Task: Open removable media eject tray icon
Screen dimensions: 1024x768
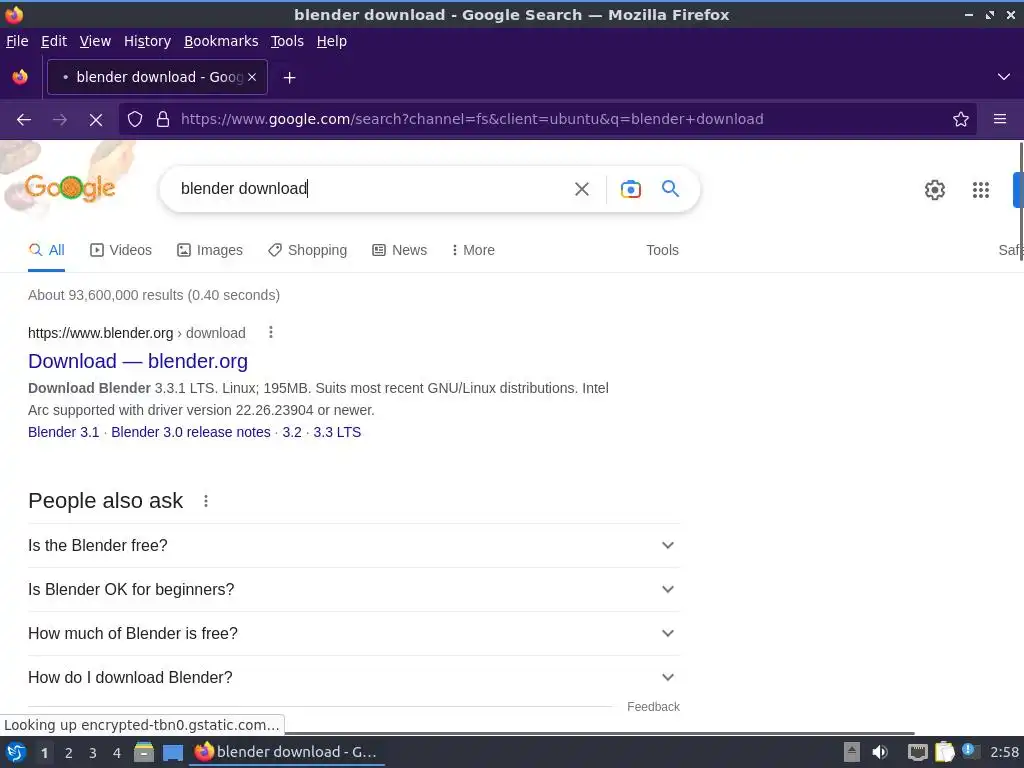Action: coord(852,752)
